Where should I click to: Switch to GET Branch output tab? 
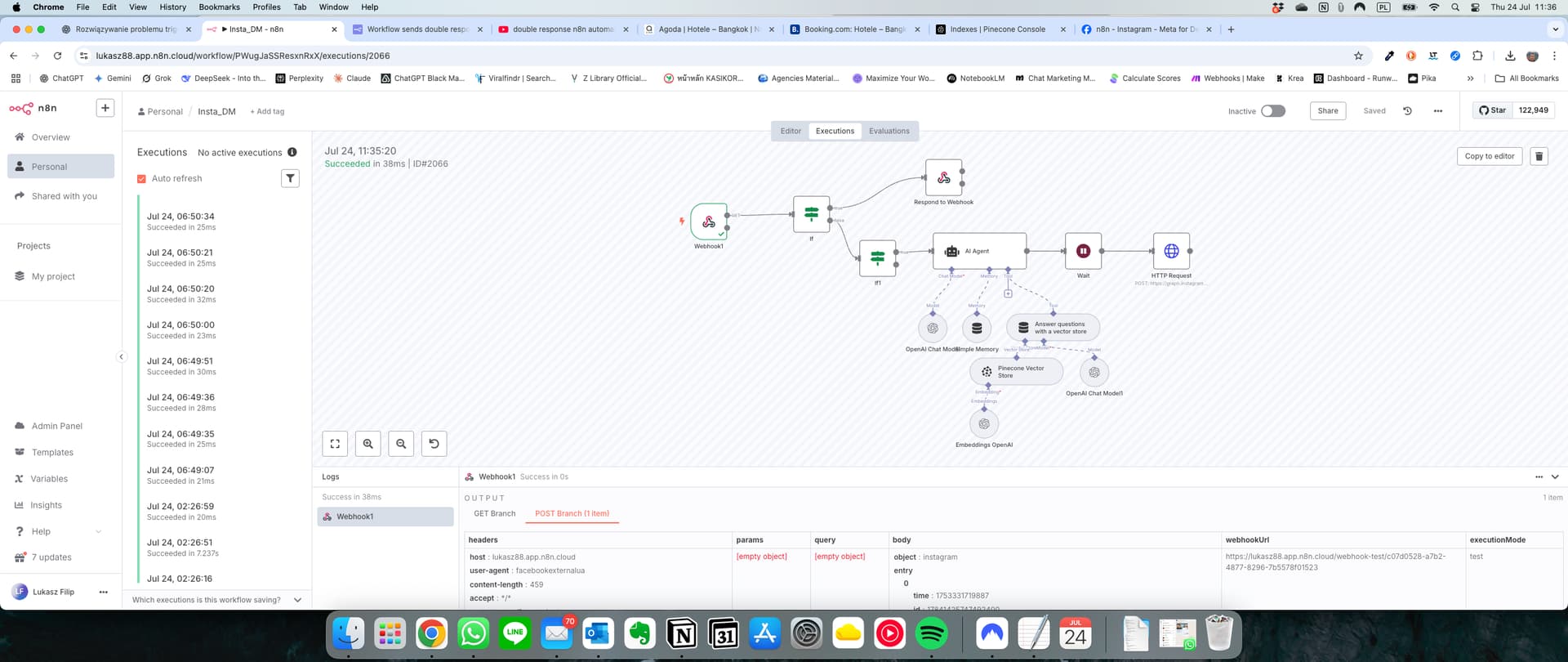click(x=495, y=513)
